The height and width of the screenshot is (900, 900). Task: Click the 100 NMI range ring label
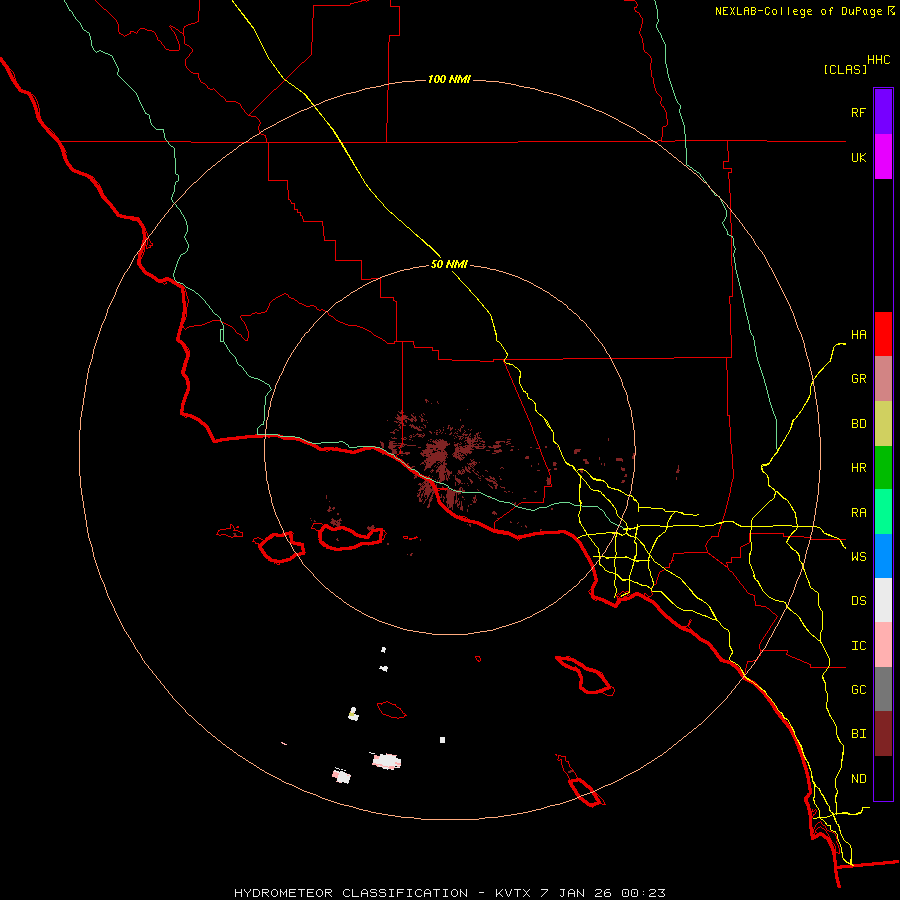click(449, 79)
